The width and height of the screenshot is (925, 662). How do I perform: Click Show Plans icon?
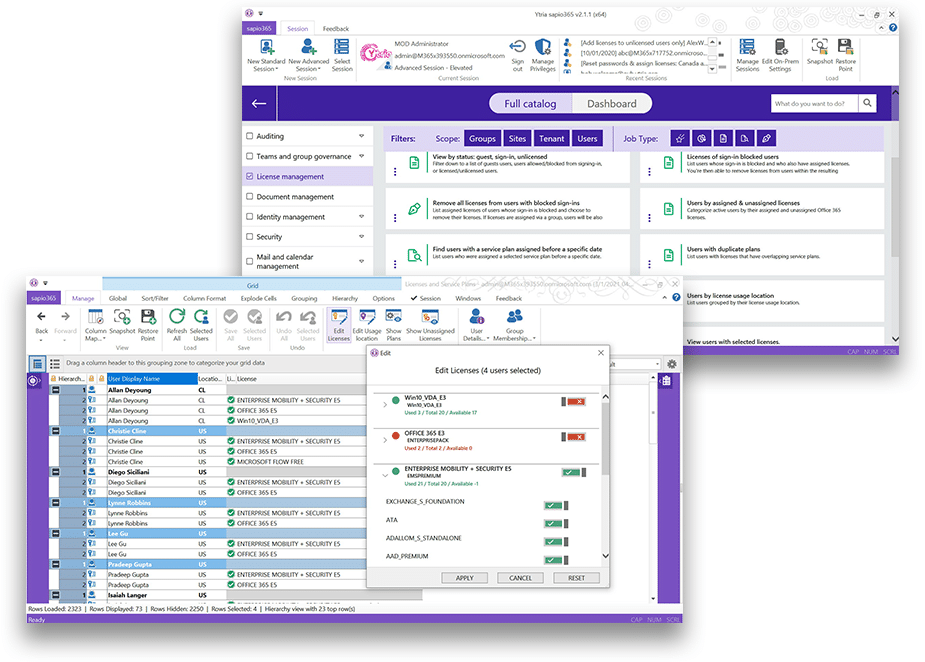393,317
